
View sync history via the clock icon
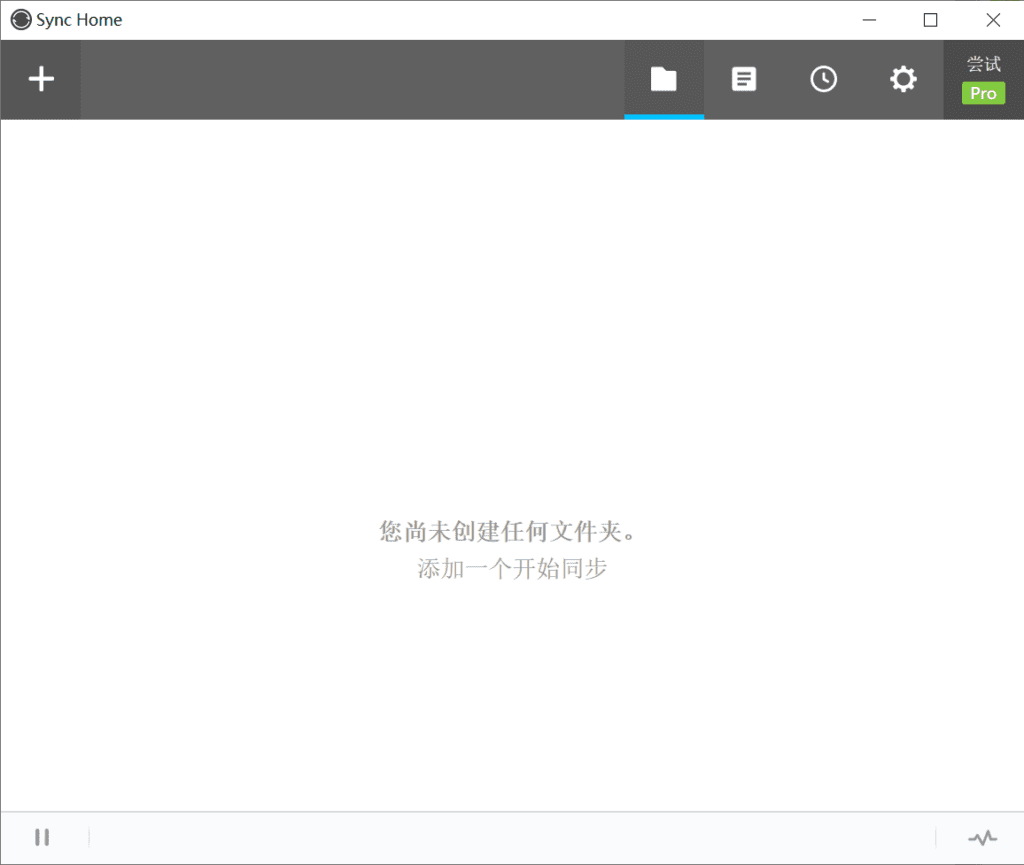(x=823, y=79)
